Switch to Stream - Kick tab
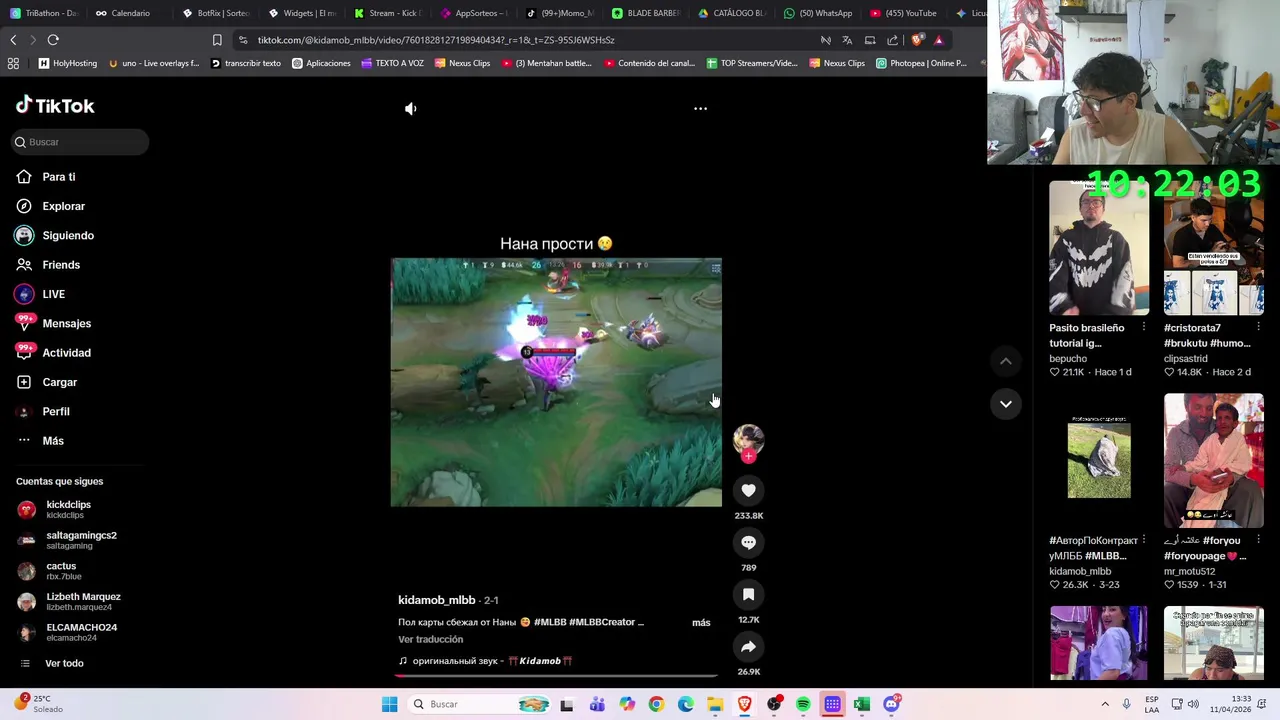This screenshot has height=720, width=1280. 387,13
